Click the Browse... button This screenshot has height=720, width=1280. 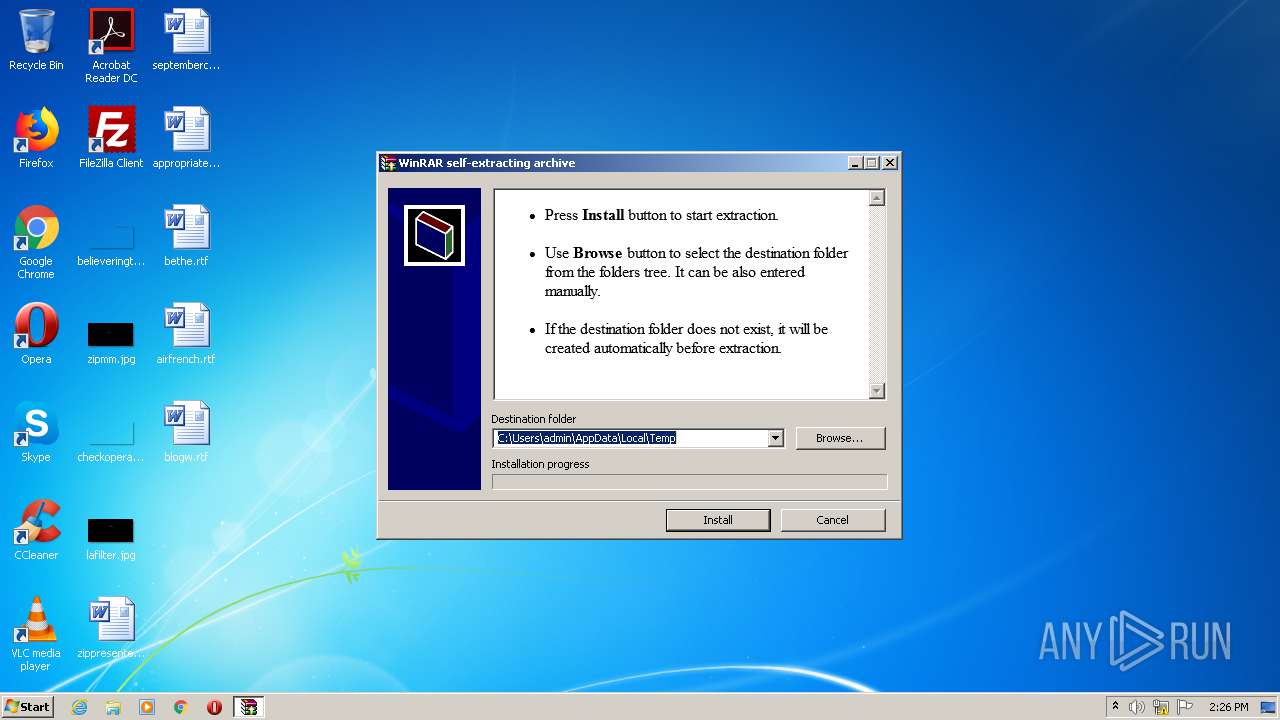coord(839,438)
